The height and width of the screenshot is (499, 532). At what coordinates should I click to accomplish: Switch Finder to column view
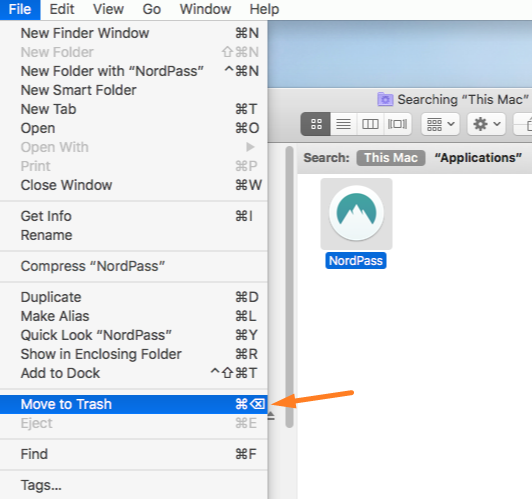click(x=370, y=124)
